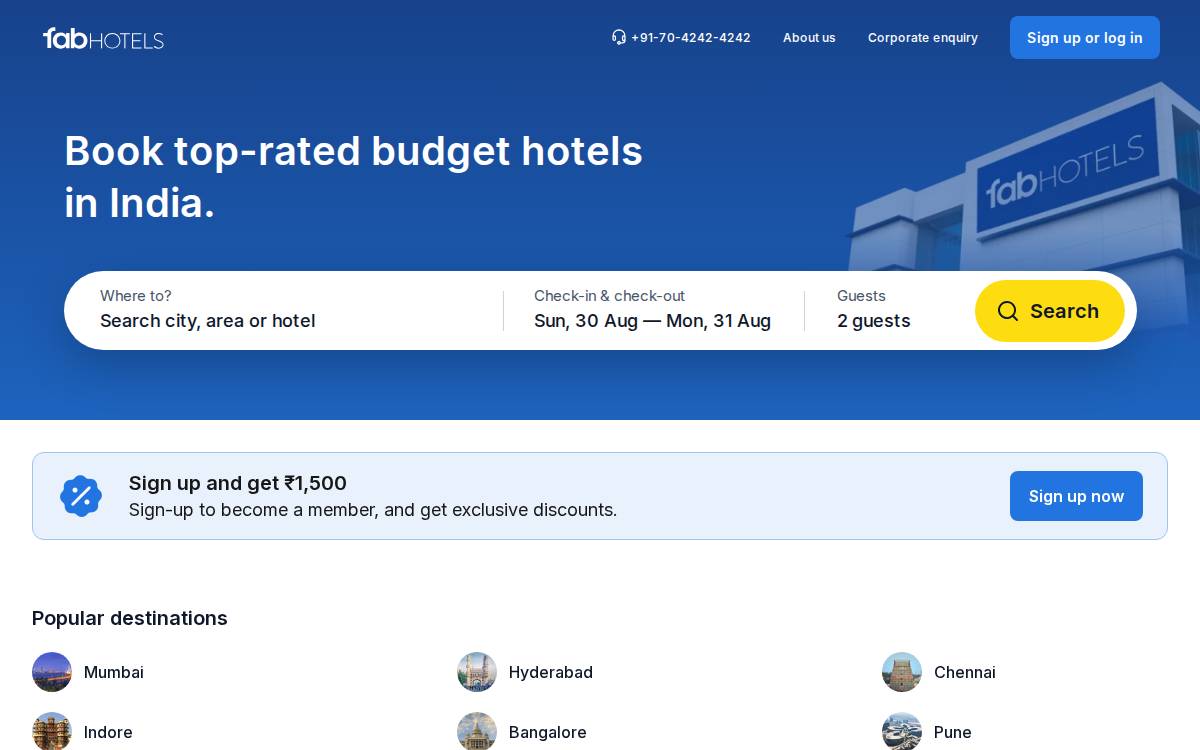
Task: Select the Indore destination thumbnail
Action: (x=52, y=731)
